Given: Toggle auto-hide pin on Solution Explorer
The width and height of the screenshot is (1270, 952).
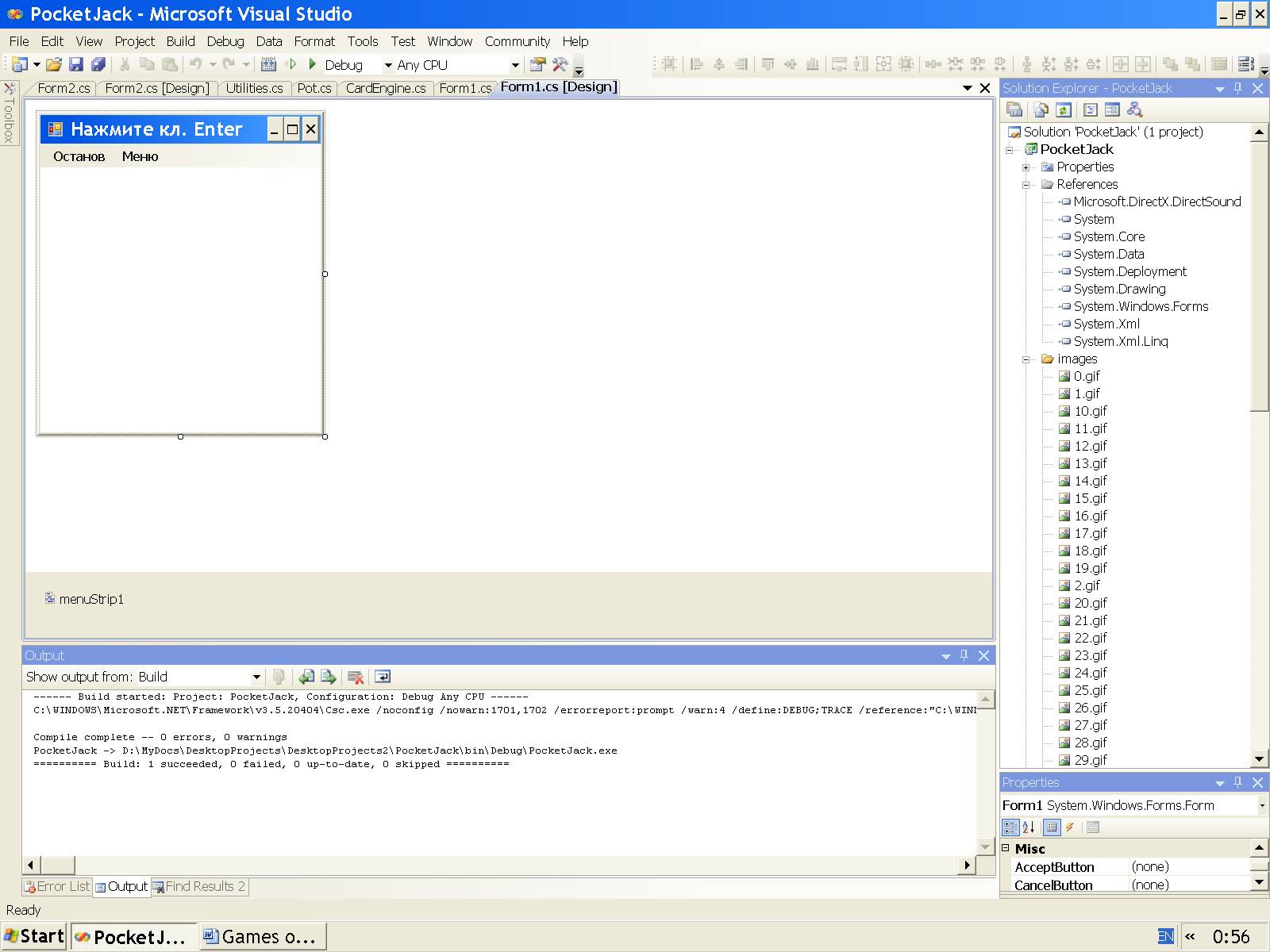Looking at the screenshot, I should click(x=1237, y=88).
